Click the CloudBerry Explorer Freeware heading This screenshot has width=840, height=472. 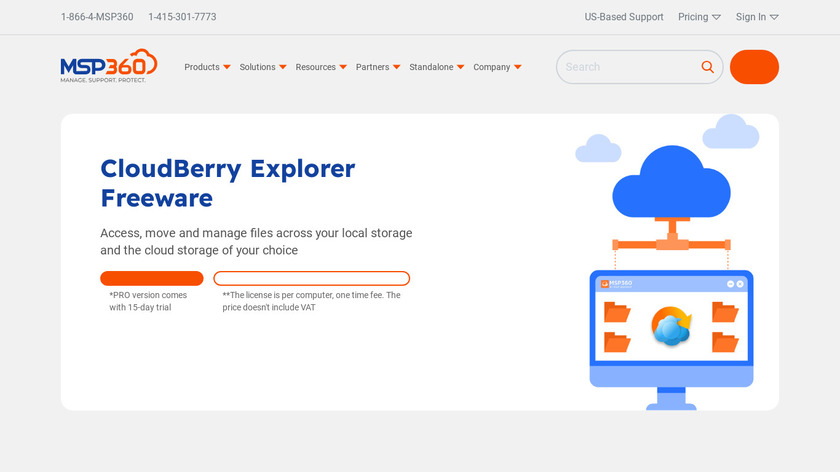[228, 183]
